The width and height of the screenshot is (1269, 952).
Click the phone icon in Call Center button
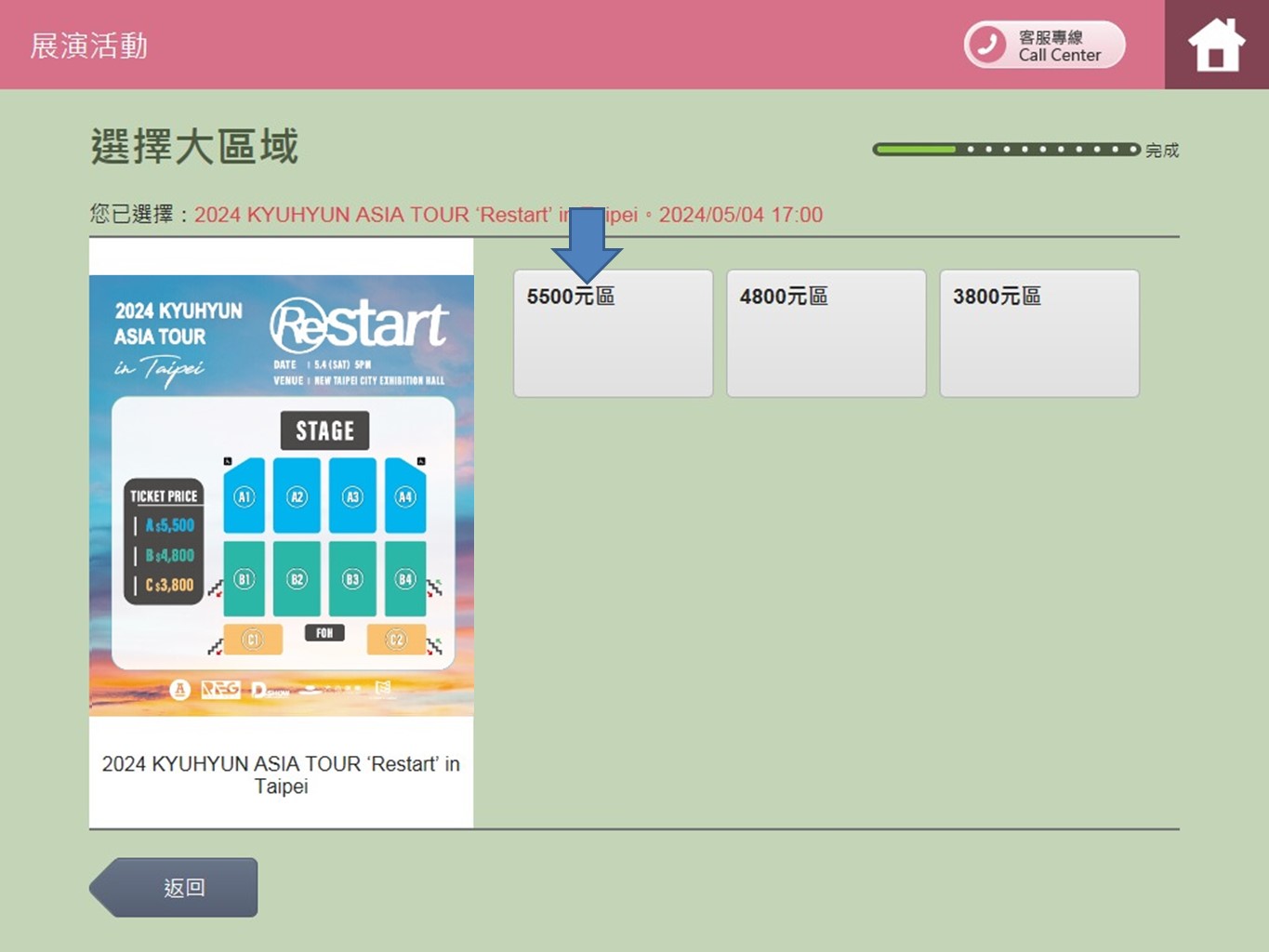click(986, 45)
